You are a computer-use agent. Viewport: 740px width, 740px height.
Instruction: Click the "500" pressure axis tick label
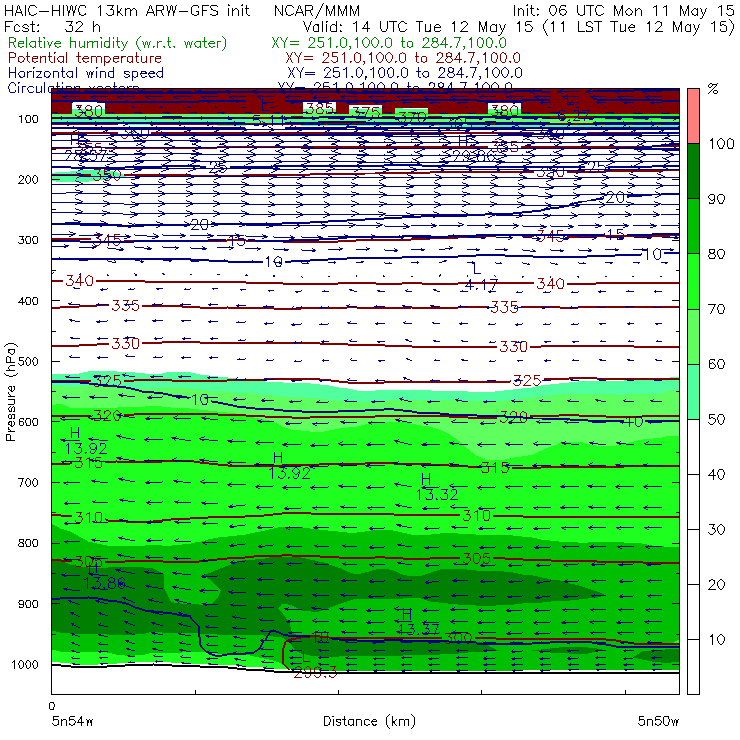28,362
